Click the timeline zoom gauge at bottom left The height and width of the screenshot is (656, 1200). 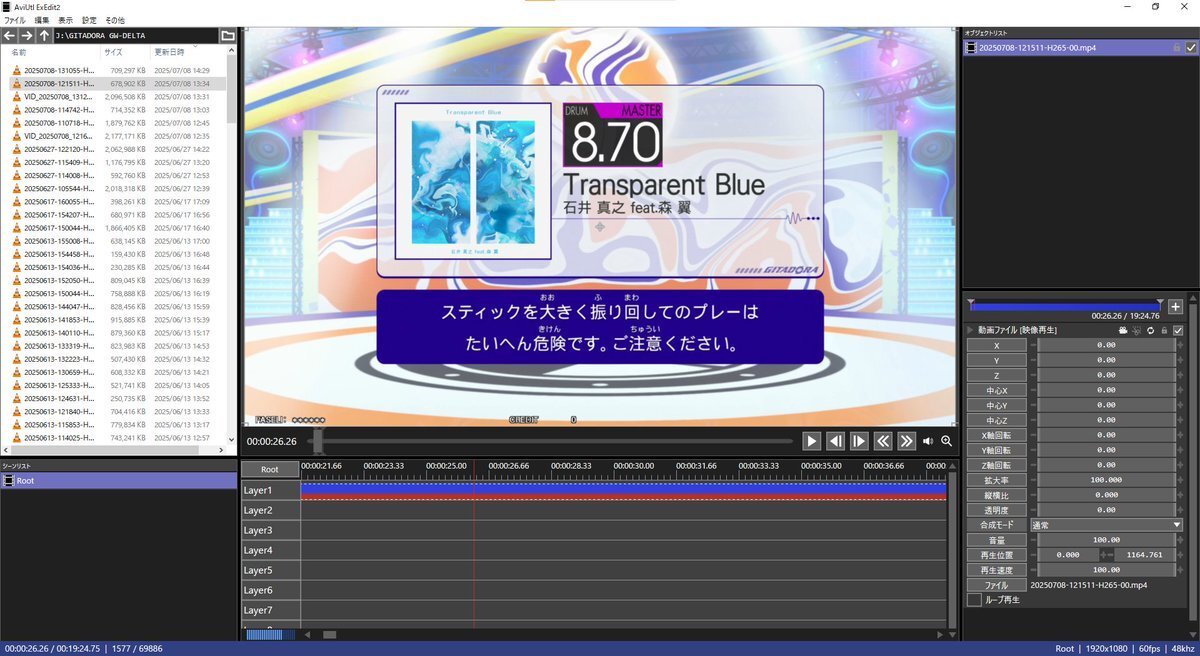pyautogui.click(x=270, y=634)
